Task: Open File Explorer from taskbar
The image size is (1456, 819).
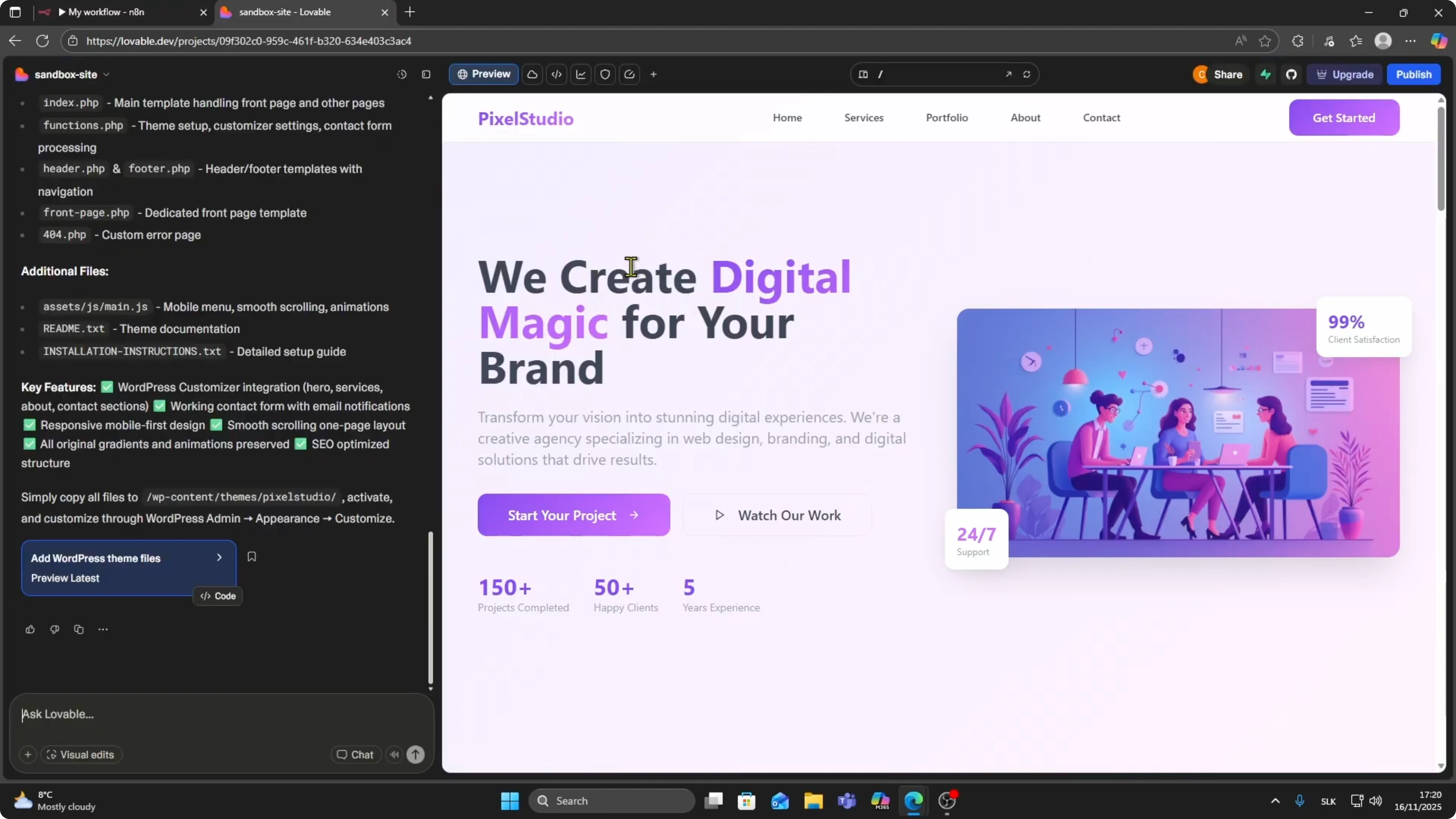Action: 813,801
